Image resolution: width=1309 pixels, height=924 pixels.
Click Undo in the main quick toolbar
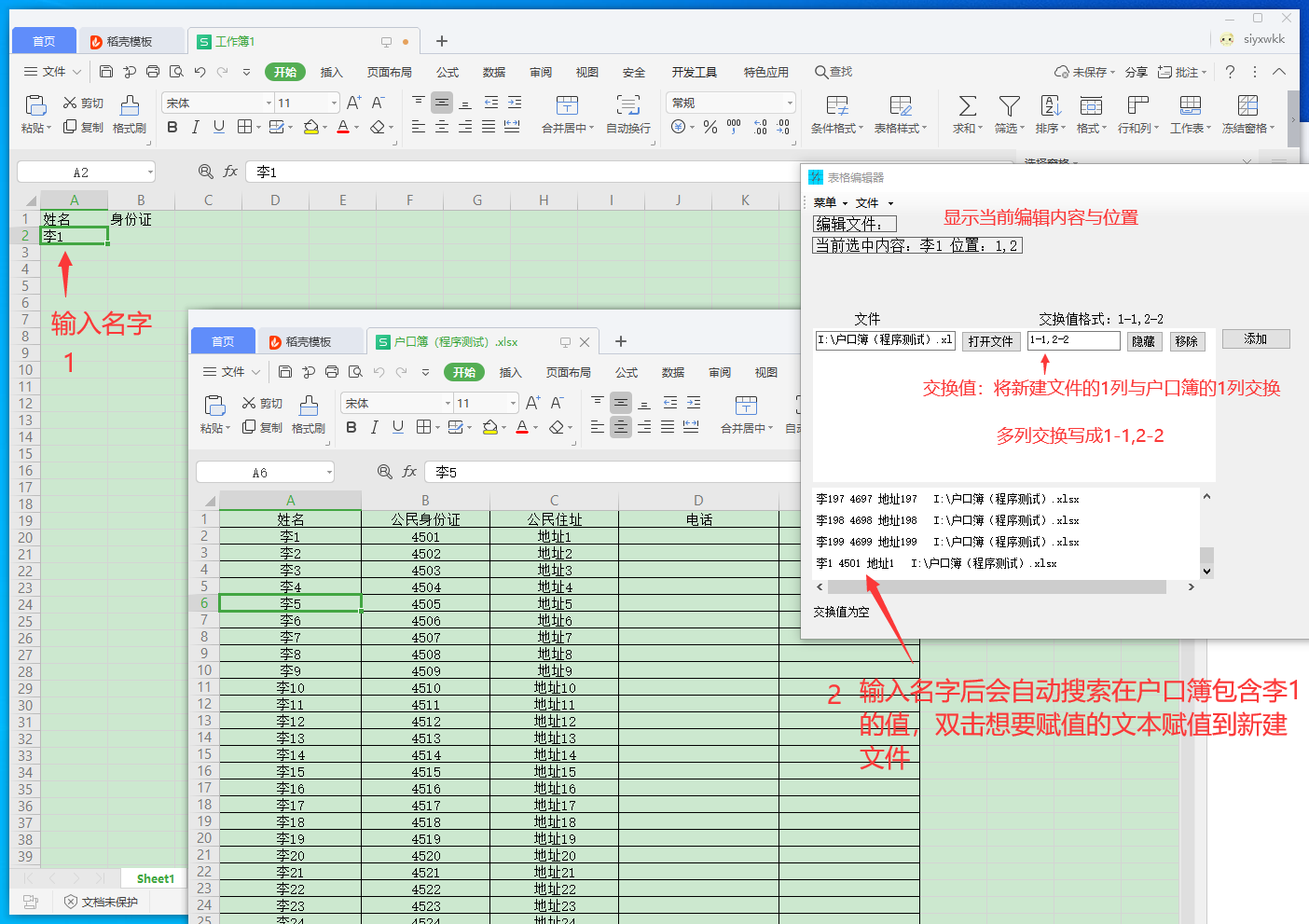click(200, 72)
